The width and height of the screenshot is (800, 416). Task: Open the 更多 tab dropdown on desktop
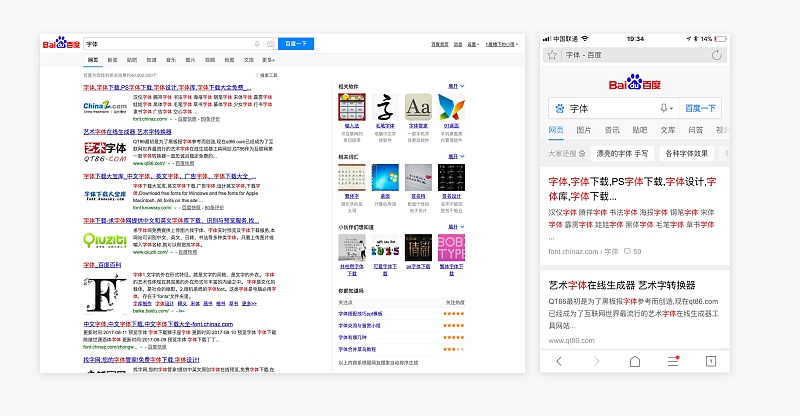(x=268, y=60)
